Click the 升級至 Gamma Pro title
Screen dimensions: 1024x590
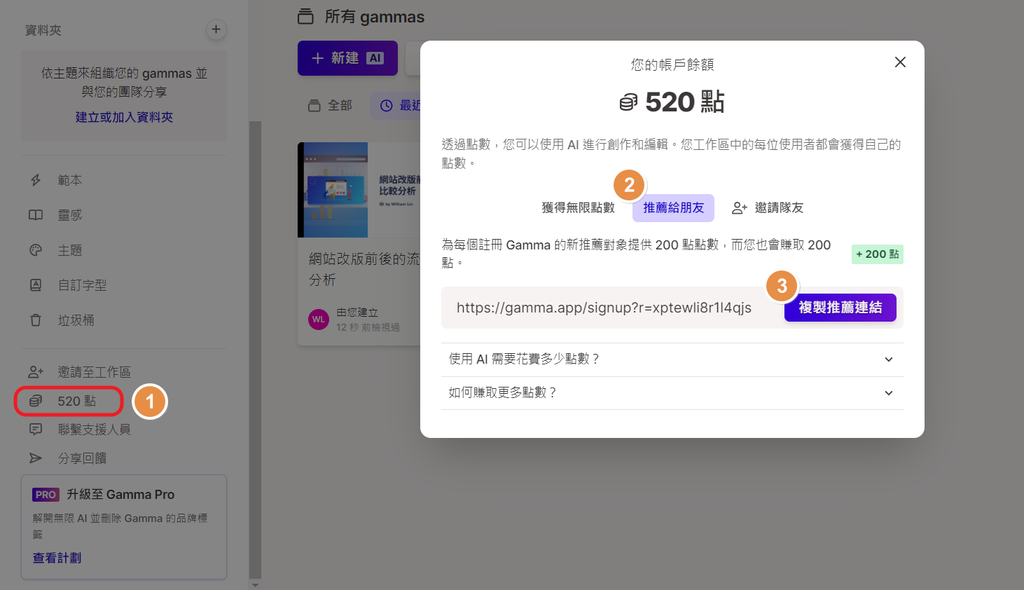click(x=121, y=495)
